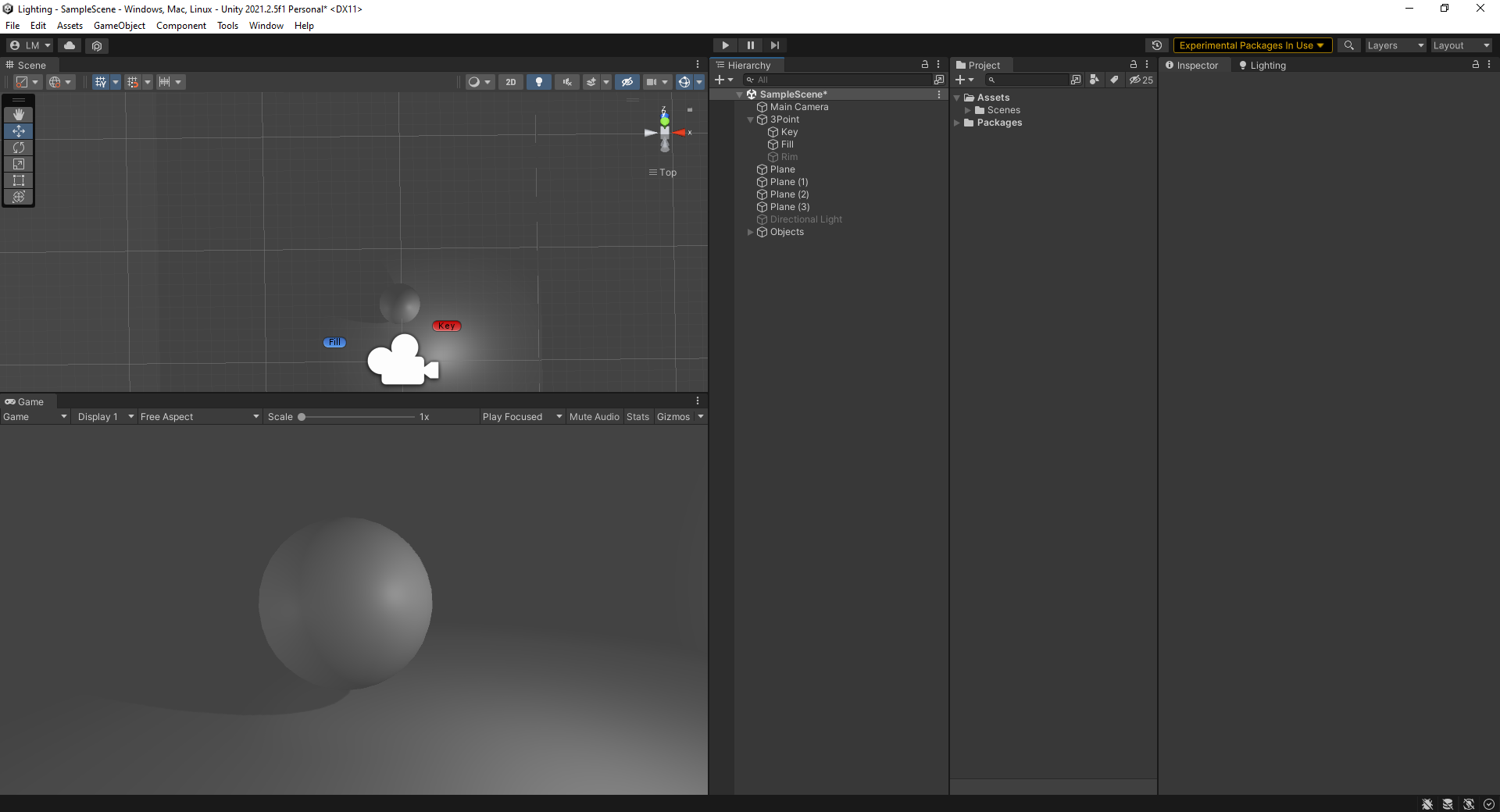The height and width of the screenshot is (812, 1500).
Task: Open the LM account dropdown
Action: tap(30, 45)
